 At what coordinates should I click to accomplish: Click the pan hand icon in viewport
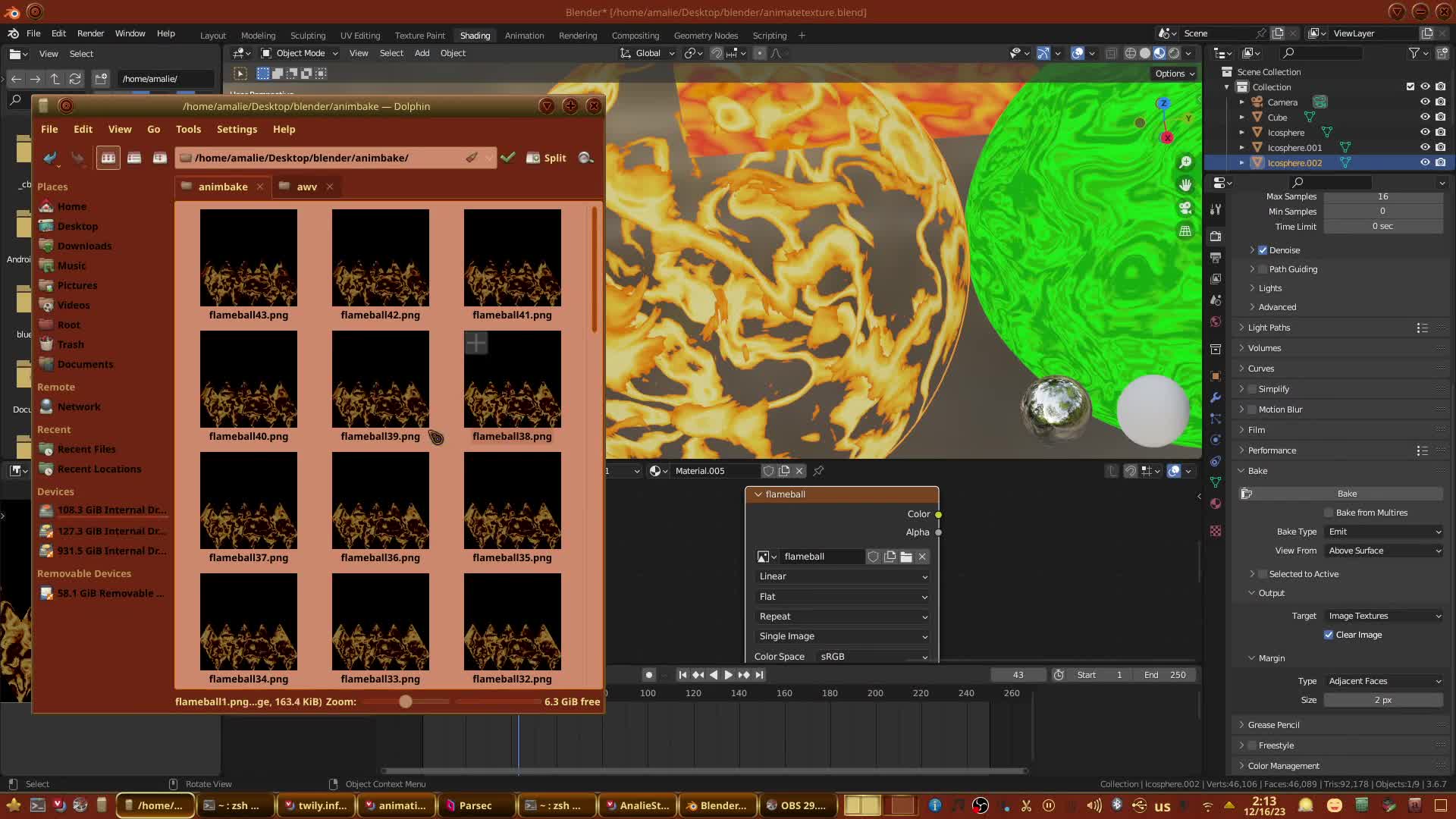(1185, 185)
